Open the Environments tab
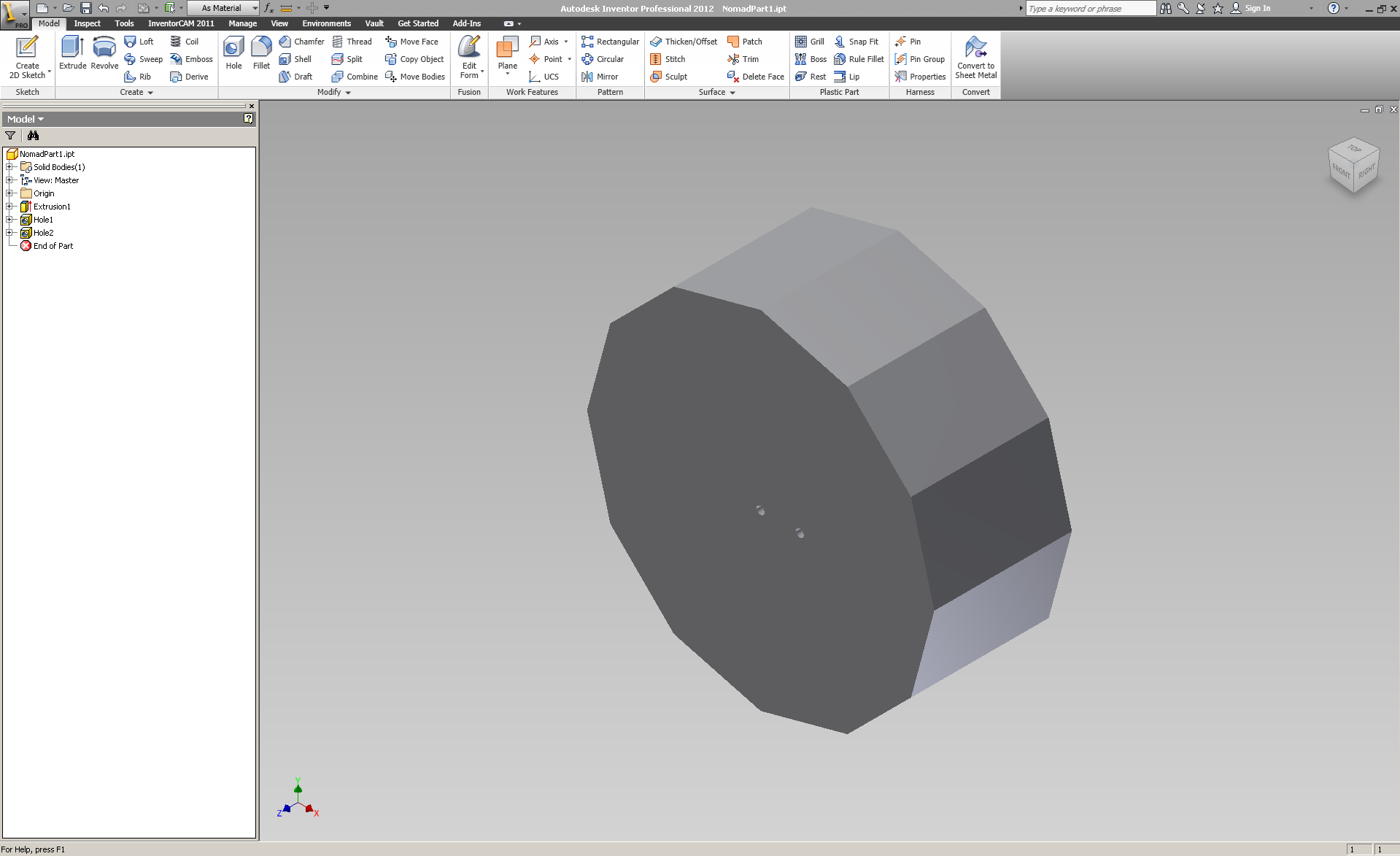The height and width of the screenshot is (856, 1400). click(x=326, y=23)
